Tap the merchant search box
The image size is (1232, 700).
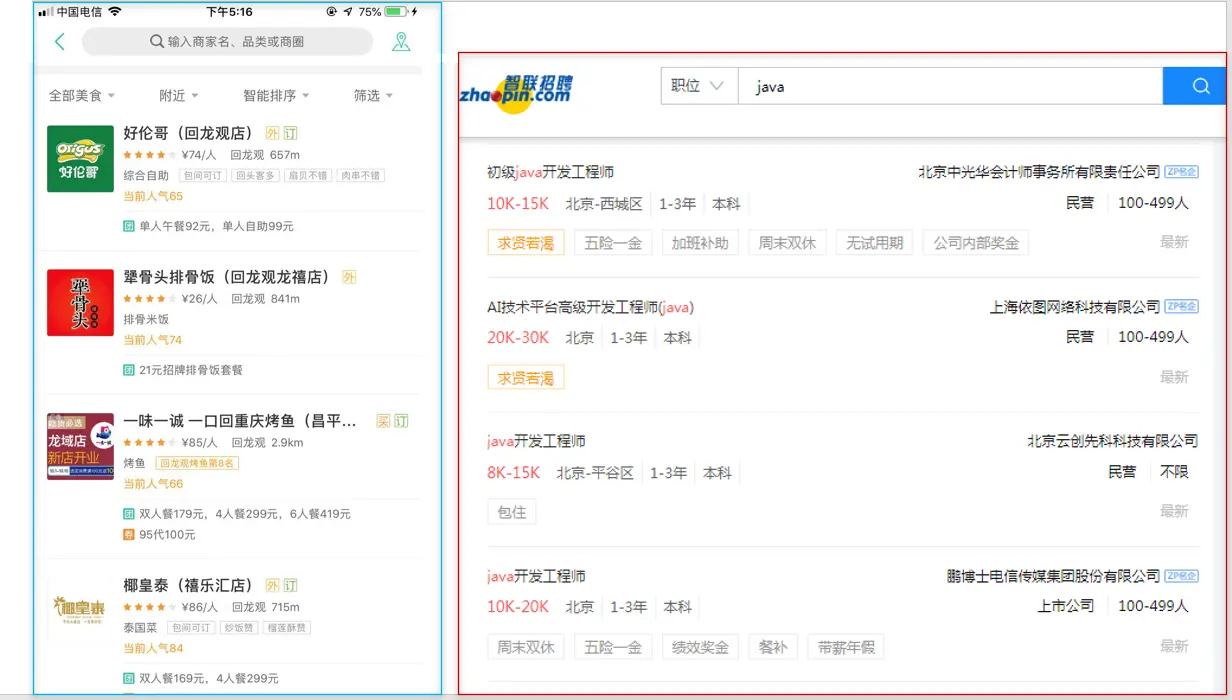pyautogui.click(x=228, y=42)
